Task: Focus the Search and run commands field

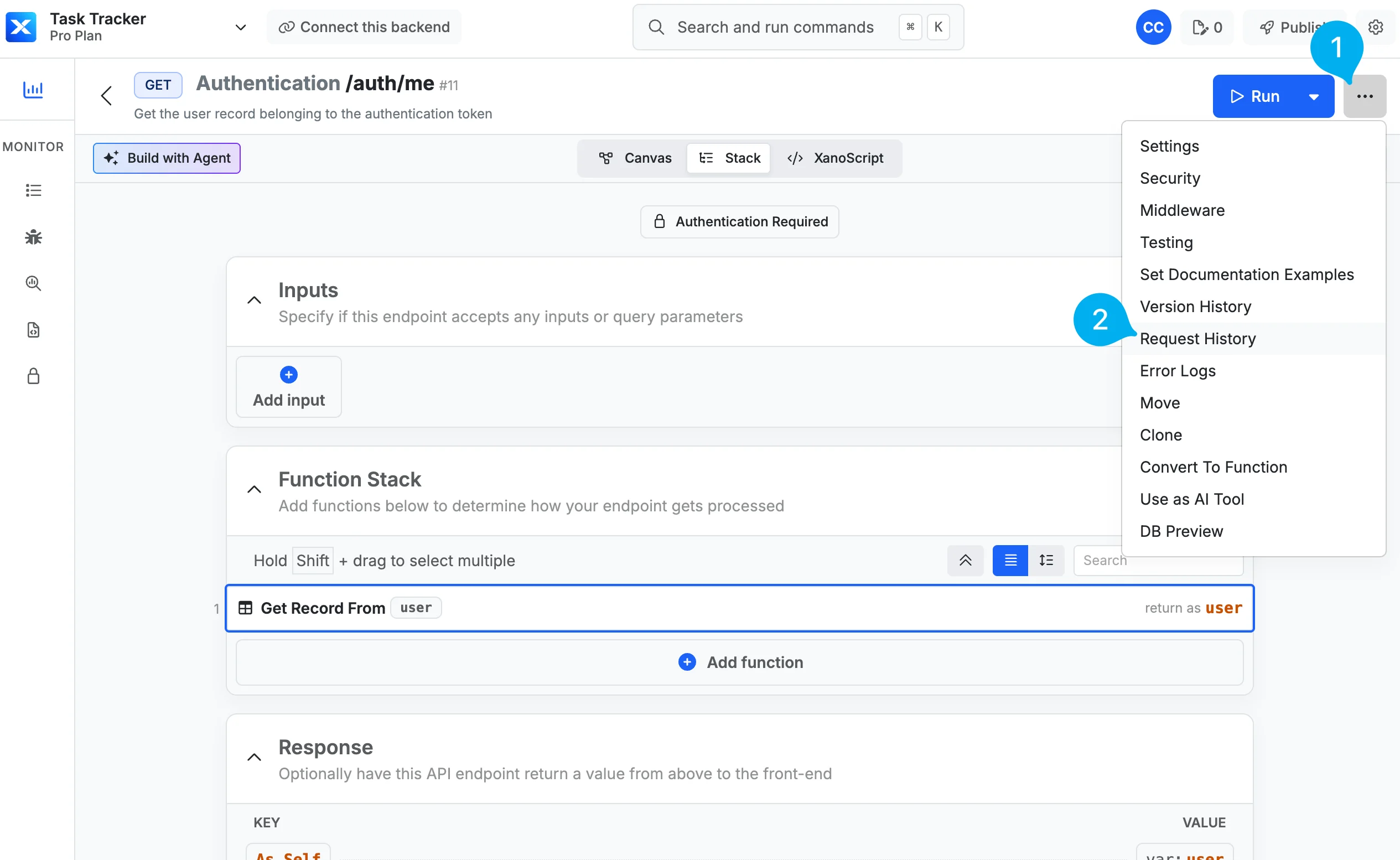Action: point(798,27)
